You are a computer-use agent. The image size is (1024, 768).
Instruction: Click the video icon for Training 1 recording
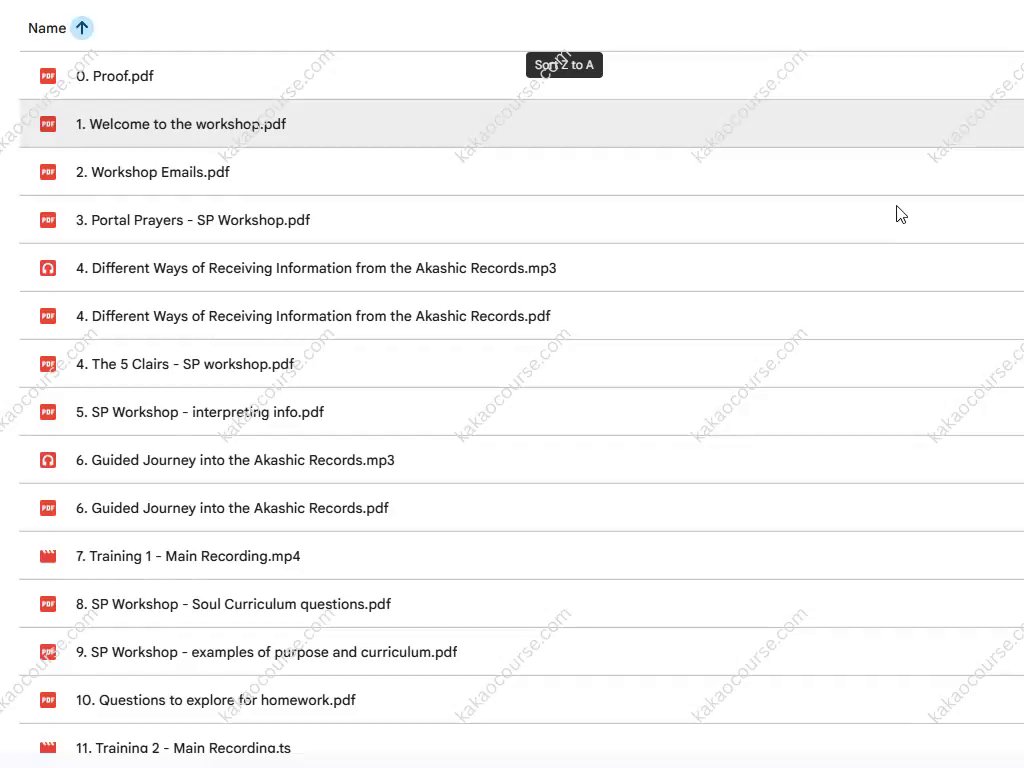coord(48,556)
